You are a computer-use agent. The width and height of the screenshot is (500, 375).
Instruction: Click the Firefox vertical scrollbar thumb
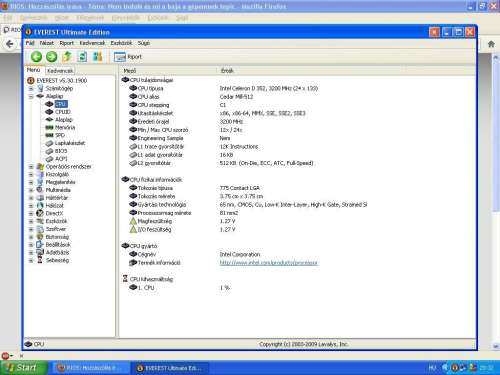[496, 137]
